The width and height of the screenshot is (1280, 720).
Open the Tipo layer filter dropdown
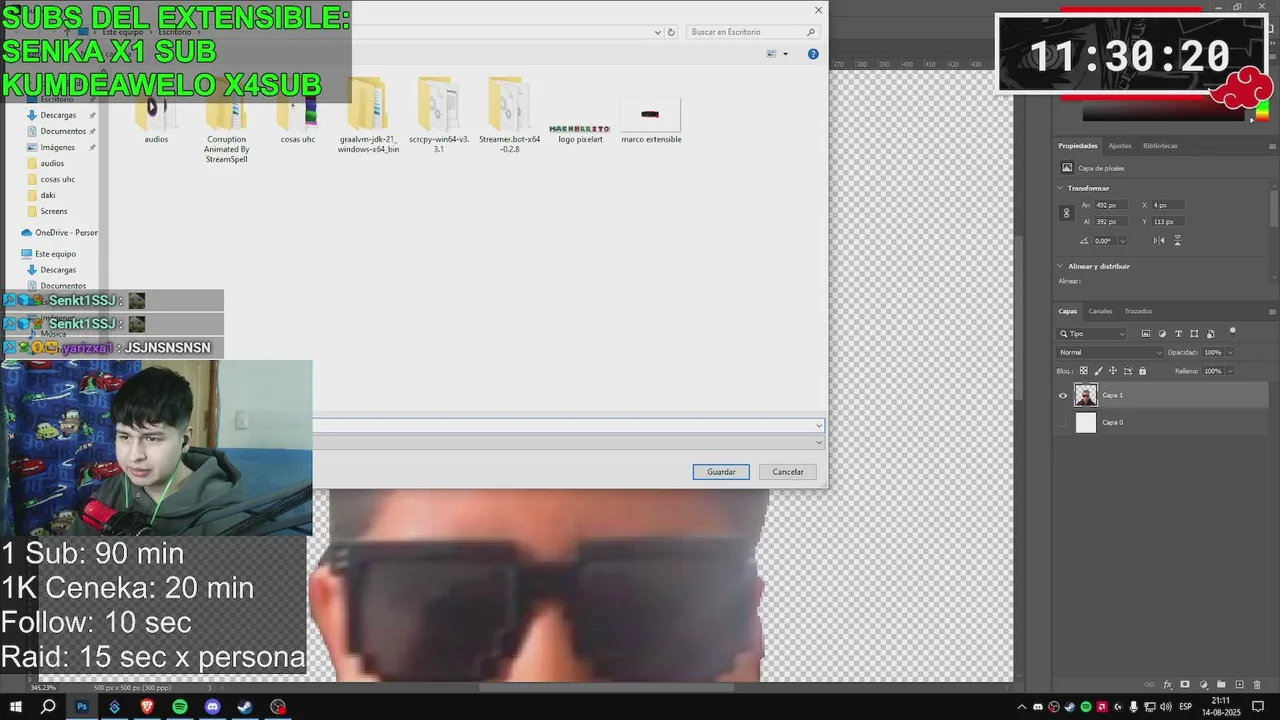[x=1093, y=334]
